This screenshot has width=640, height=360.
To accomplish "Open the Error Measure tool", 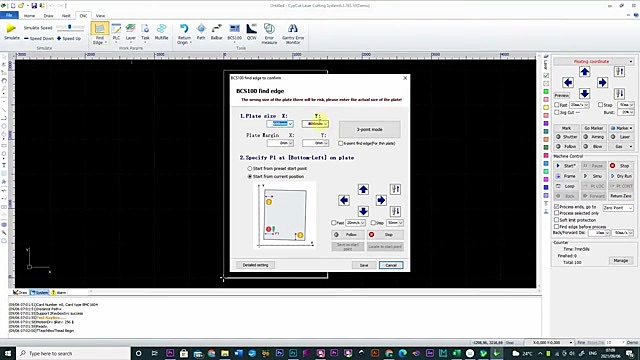I will (x=269, y=33).
